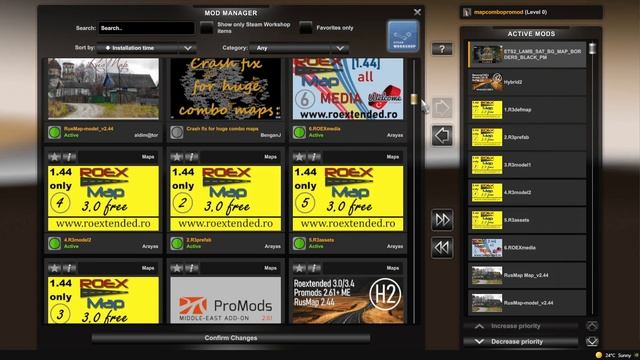Toggle the green status of 2.R3prefab mod
This screenshot has width=640, height=360.
click(x=177, y=243)
